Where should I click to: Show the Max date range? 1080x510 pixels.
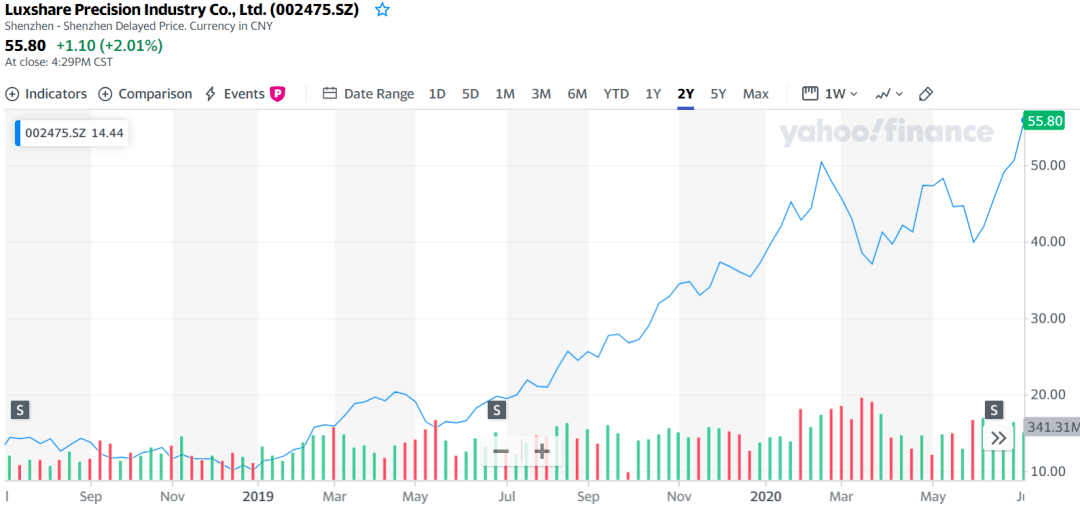[756, 94]
